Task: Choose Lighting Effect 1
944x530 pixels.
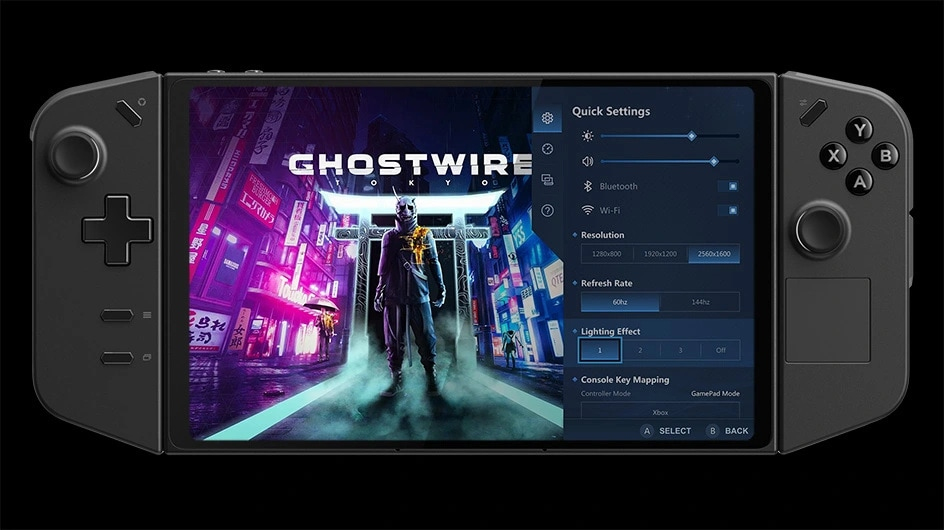Action: [600, 350]
